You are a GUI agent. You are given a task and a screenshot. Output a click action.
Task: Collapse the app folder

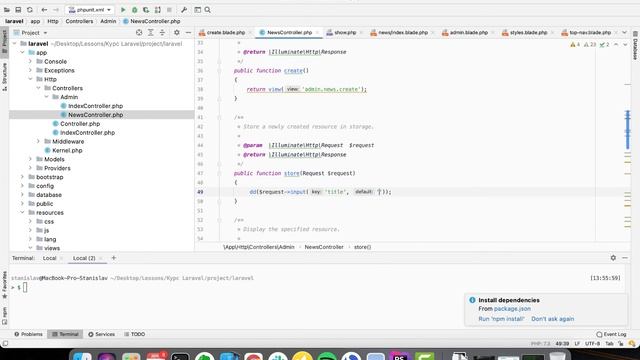pos(22,53)
